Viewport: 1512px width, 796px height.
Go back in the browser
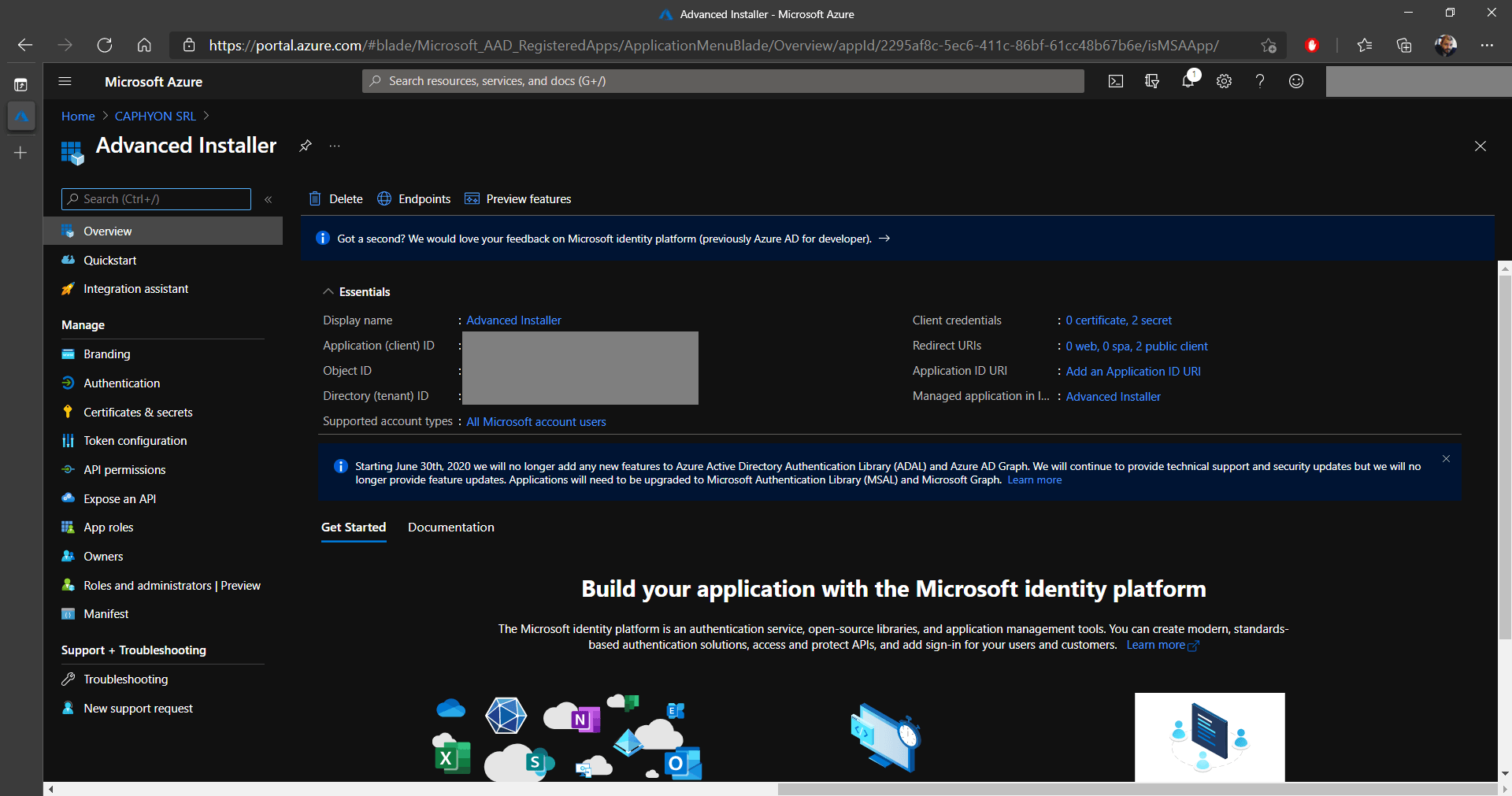[25, 45]
